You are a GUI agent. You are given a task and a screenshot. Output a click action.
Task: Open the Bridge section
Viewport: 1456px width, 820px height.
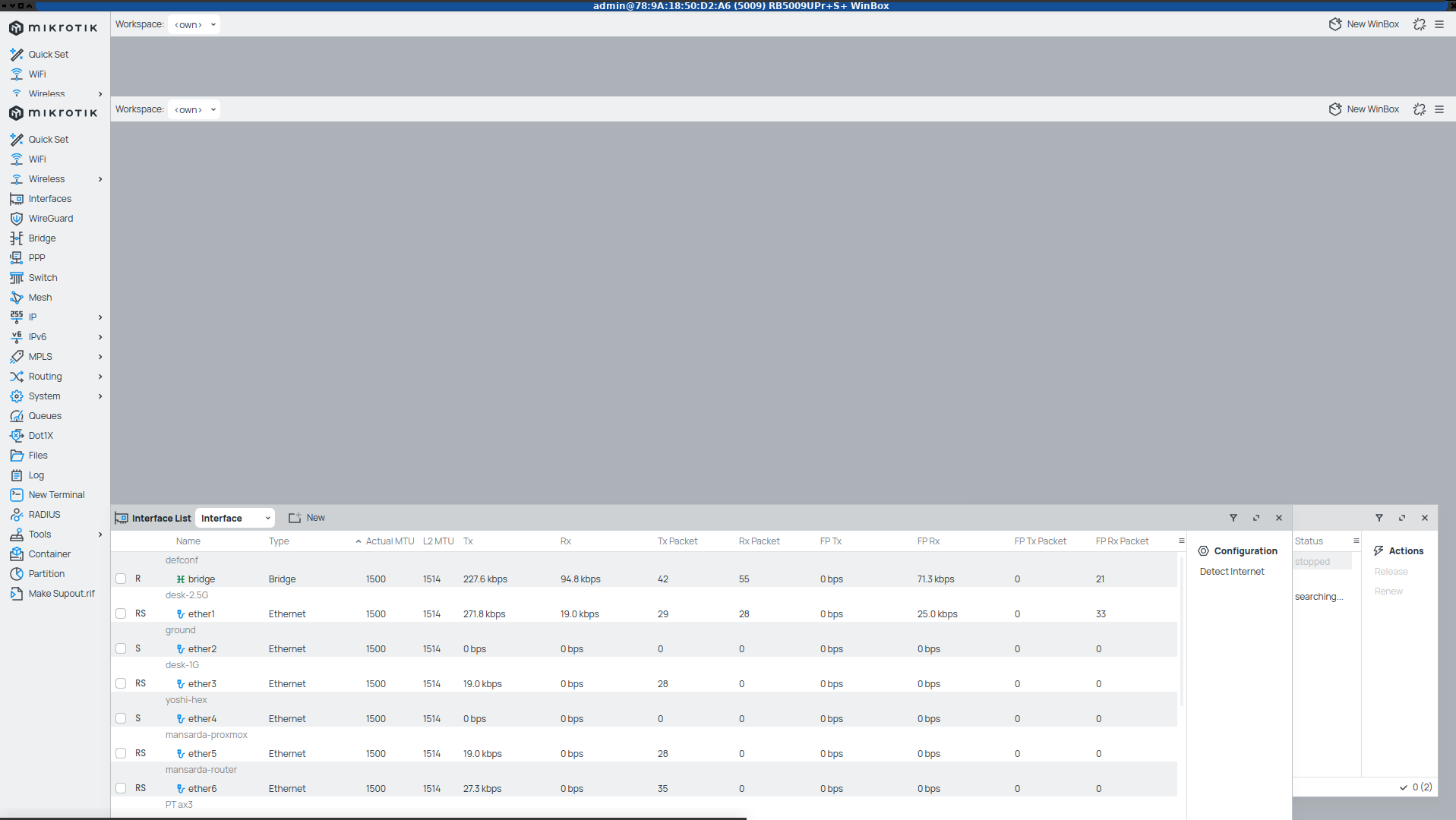click(x=42, y=238)
